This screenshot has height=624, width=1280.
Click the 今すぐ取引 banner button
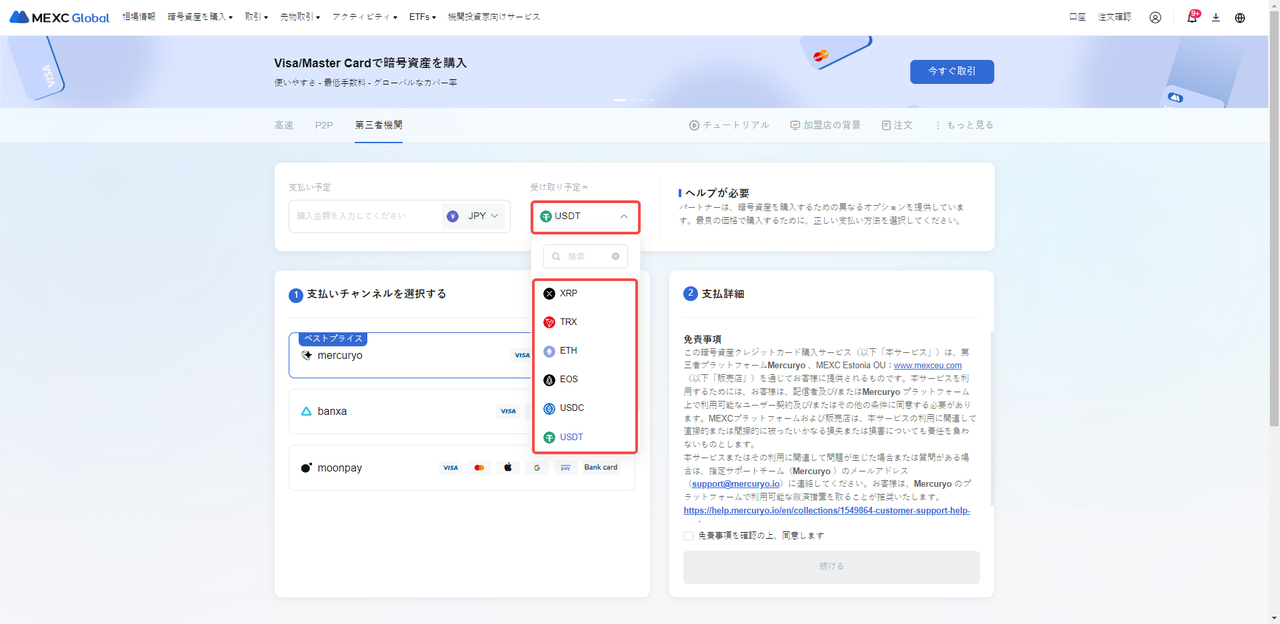[x=951, y=71]
